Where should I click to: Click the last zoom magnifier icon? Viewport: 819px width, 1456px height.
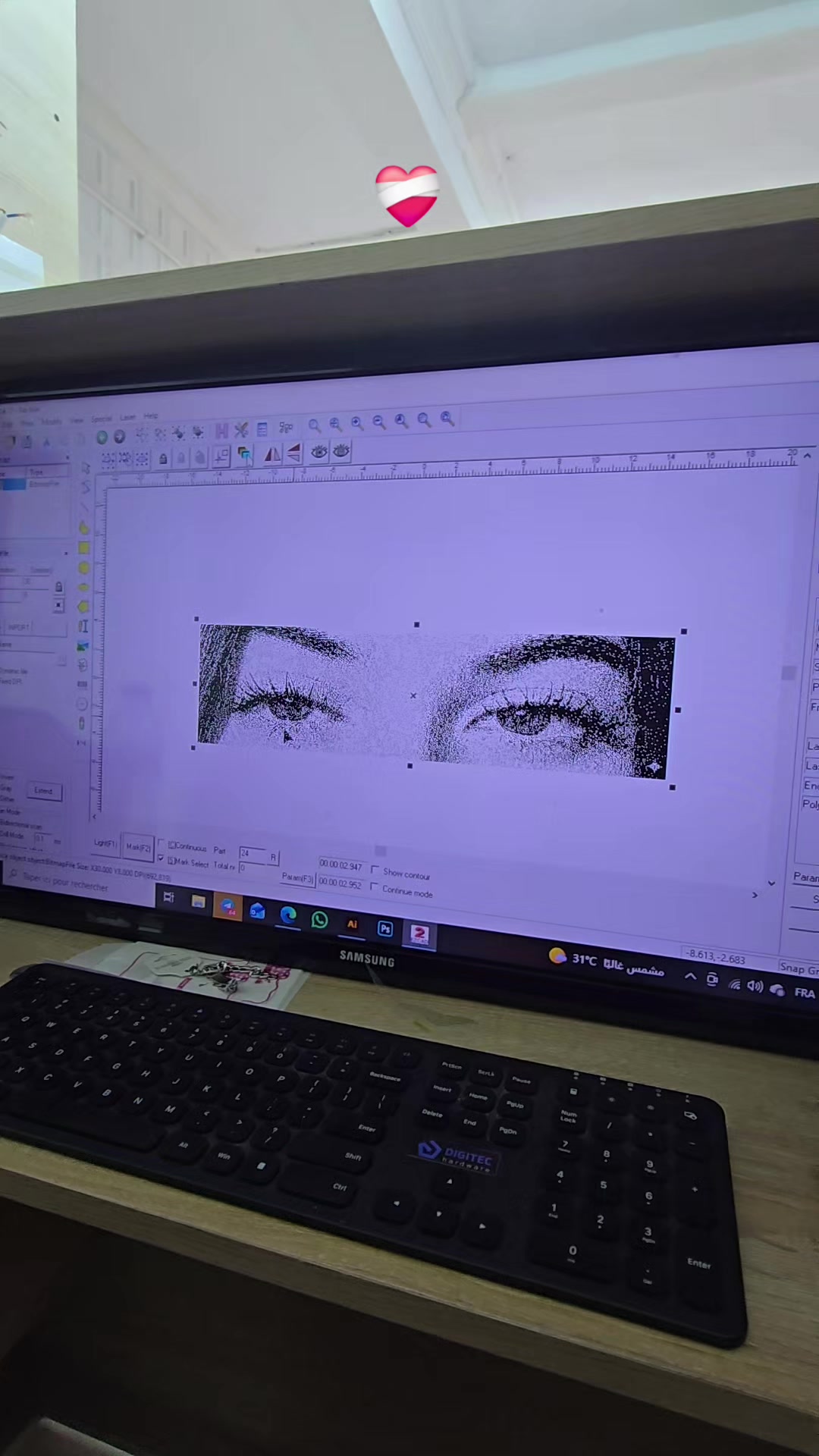tap(447, 419)
